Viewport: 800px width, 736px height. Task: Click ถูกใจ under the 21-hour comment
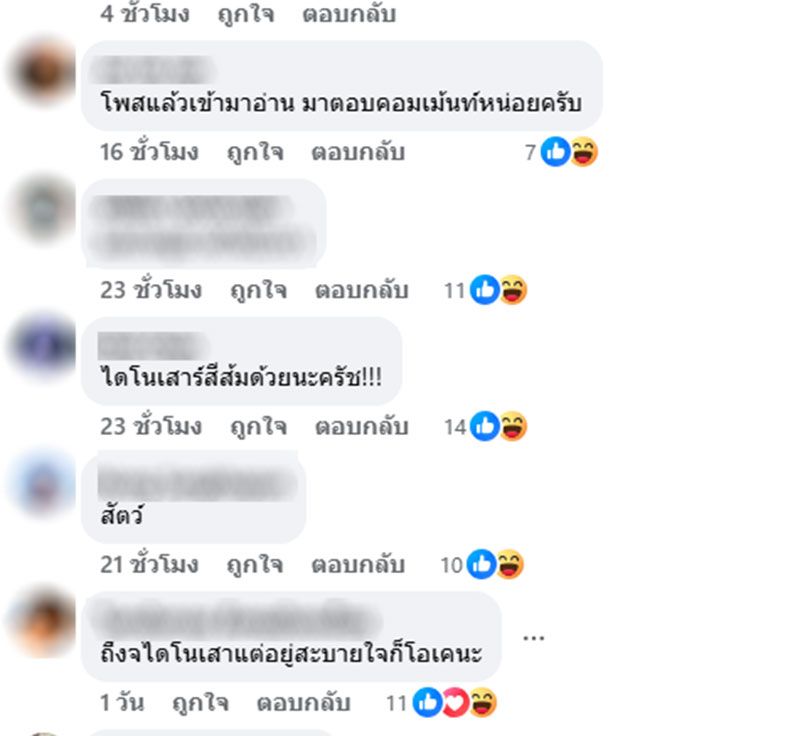click(x=255, y=565)
